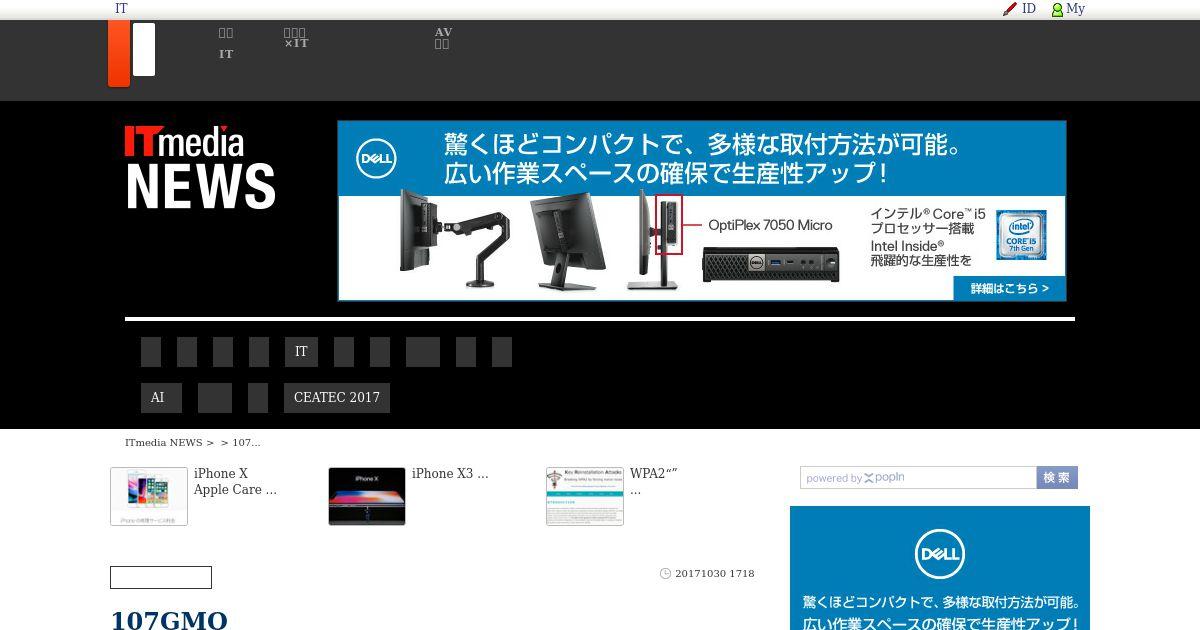Open the black iPhone X thumbnail
1200x630 pixels.
click(x=367, y=496)
